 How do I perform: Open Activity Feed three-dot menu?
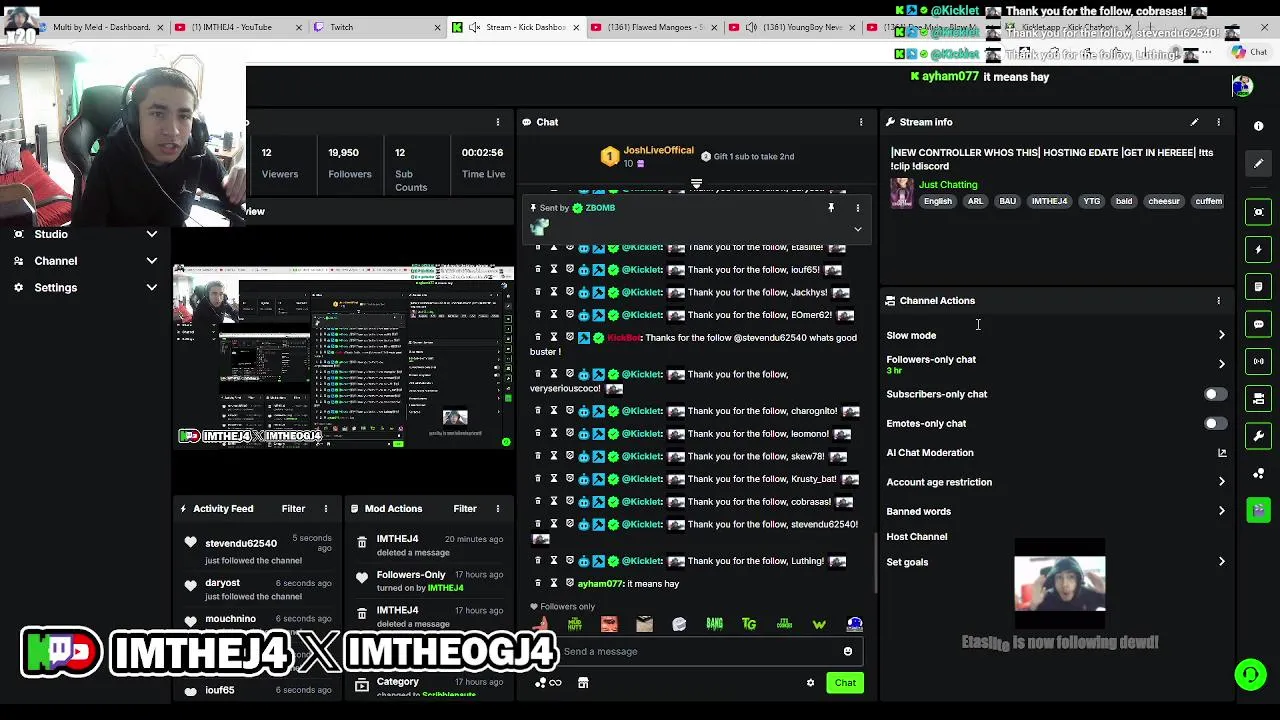click(325, 509)
